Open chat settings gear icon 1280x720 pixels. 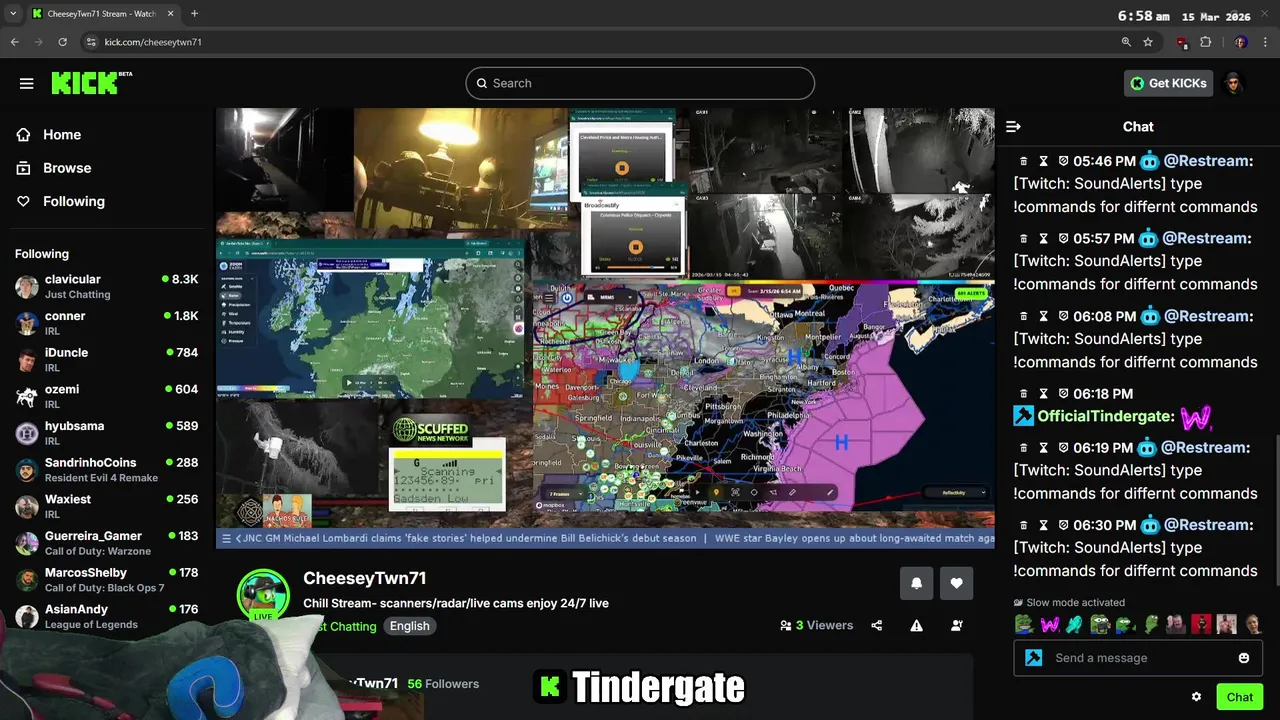pos(1196,697)
